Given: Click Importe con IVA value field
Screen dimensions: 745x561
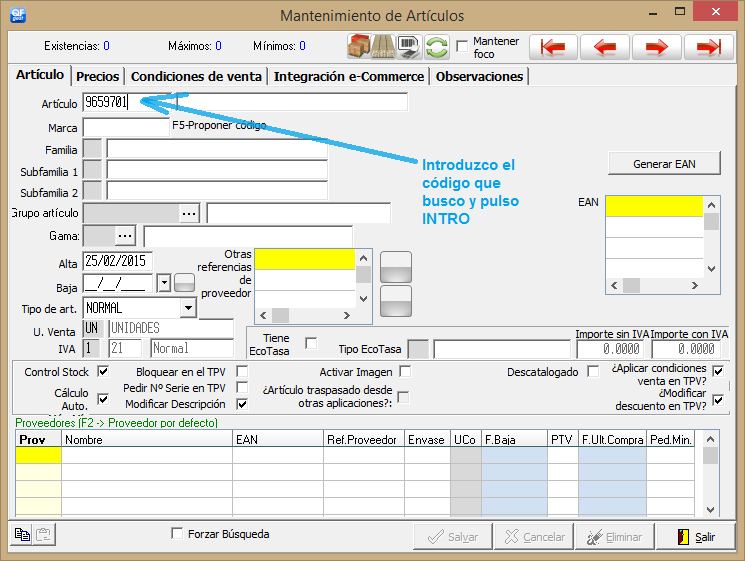Looking at the screenshot, I should [x=686, y=349].
